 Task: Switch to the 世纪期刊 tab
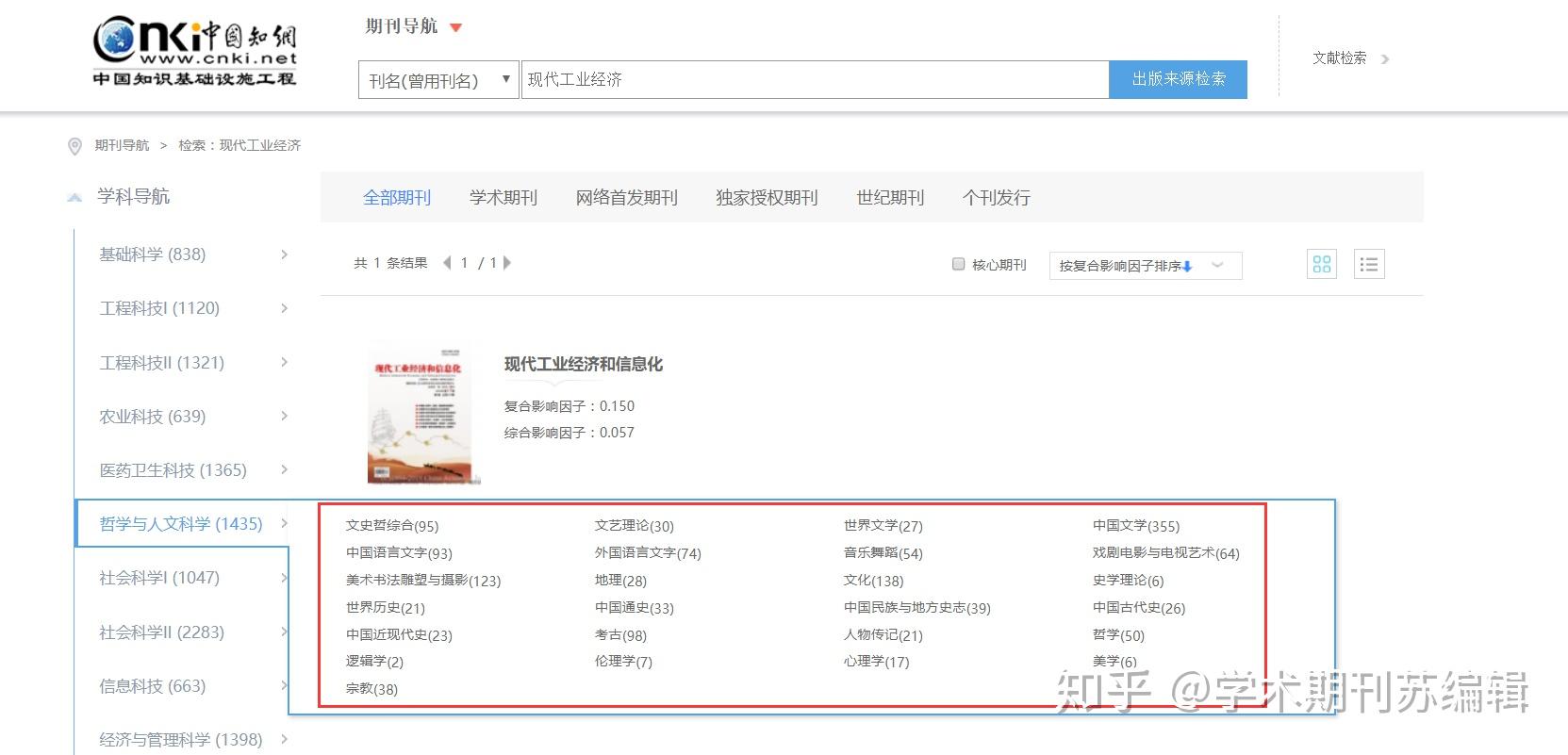click(x=890, y=198)
